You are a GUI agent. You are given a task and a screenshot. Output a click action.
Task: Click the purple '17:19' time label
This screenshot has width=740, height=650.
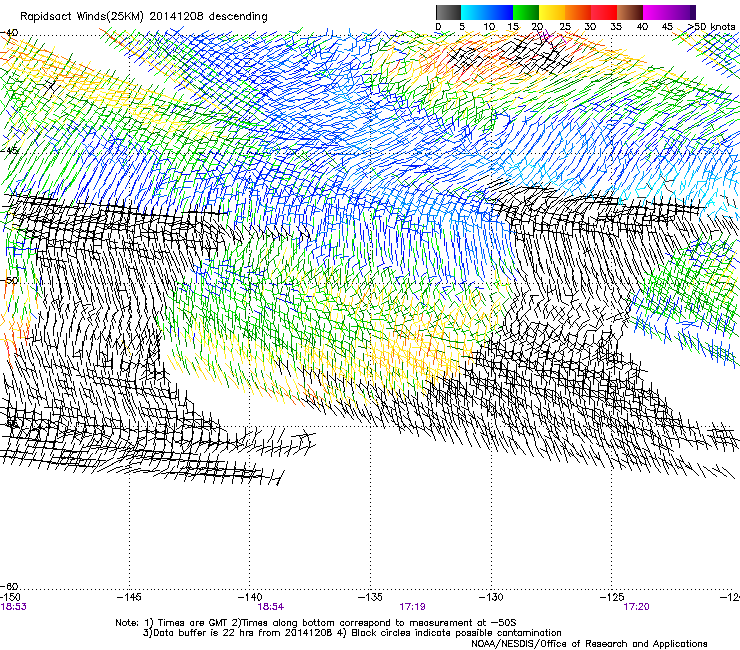(412, 607)
